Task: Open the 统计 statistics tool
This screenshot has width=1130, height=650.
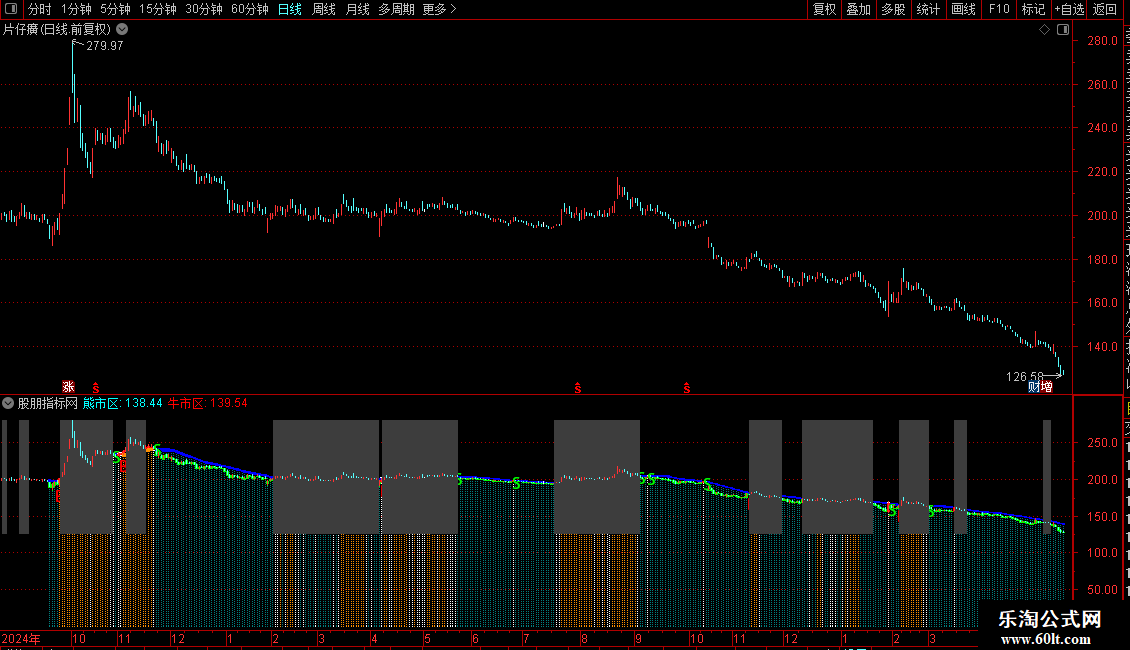Action: (x=927, y=9)
